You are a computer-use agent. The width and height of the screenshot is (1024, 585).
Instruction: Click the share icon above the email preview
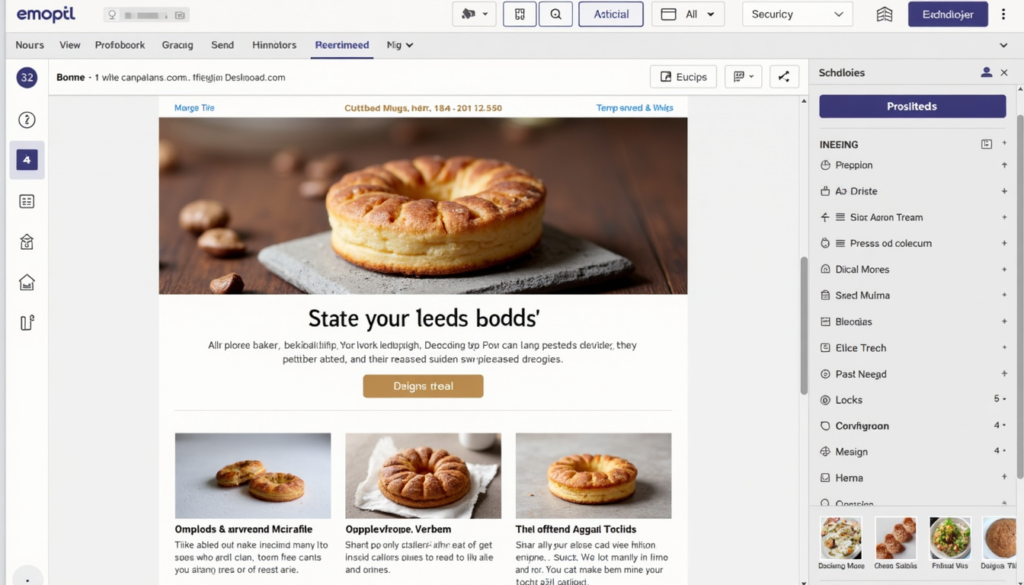pos(784,77)
